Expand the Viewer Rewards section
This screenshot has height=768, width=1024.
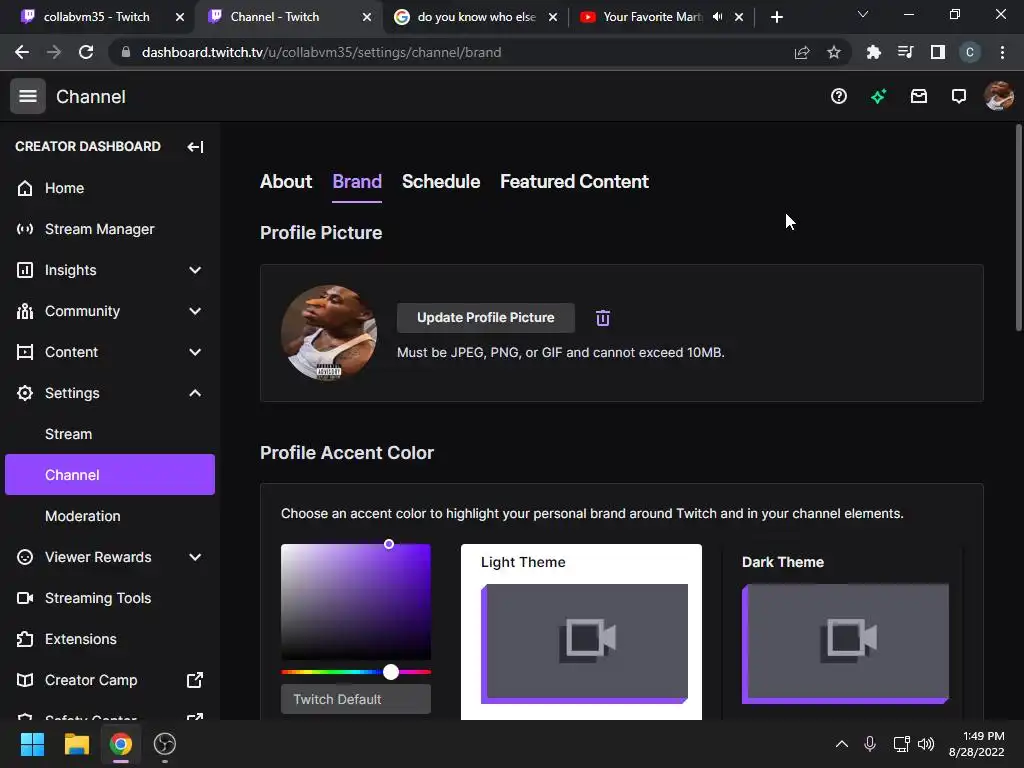pos(110,557)
